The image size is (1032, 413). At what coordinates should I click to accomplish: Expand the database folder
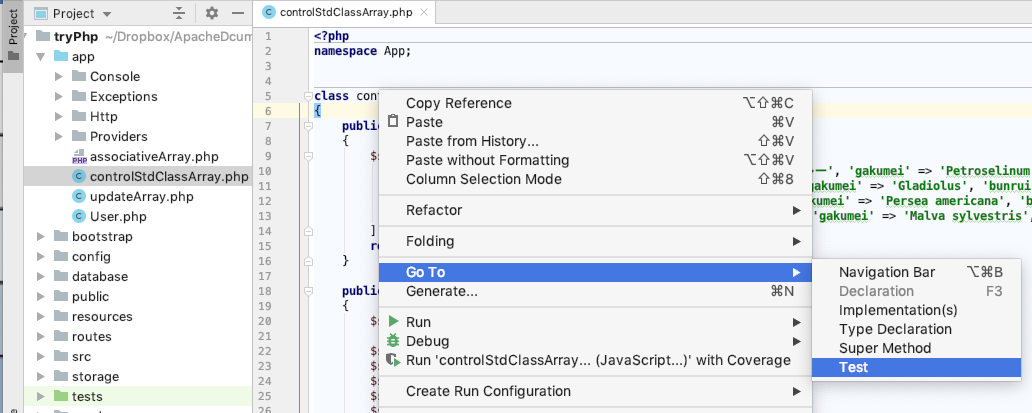pyautogui.click(x=40, y=277)
